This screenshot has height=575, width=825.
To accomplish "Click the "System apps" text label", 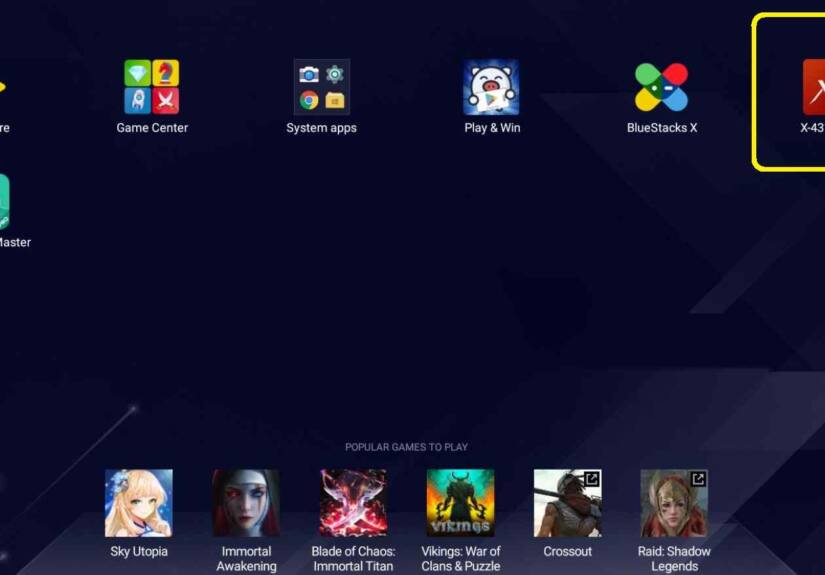I will [321, 128].
